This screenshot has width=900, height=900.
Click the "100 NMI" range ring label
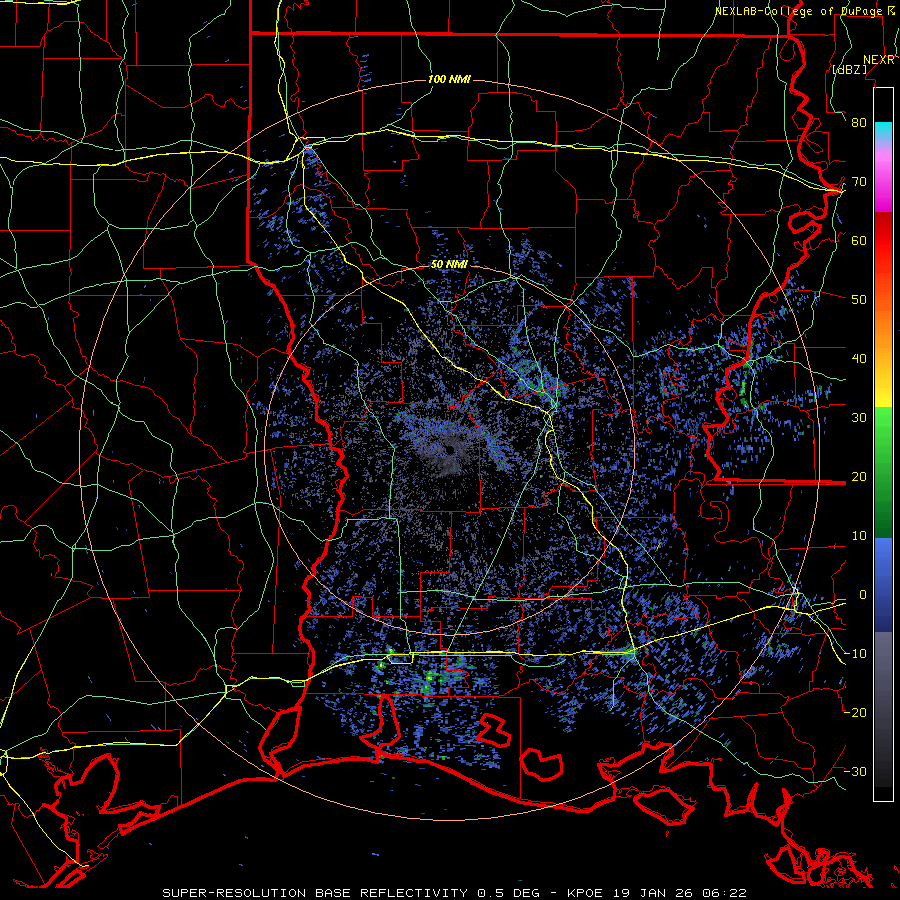pyautogui.click(x=449, y=79)
